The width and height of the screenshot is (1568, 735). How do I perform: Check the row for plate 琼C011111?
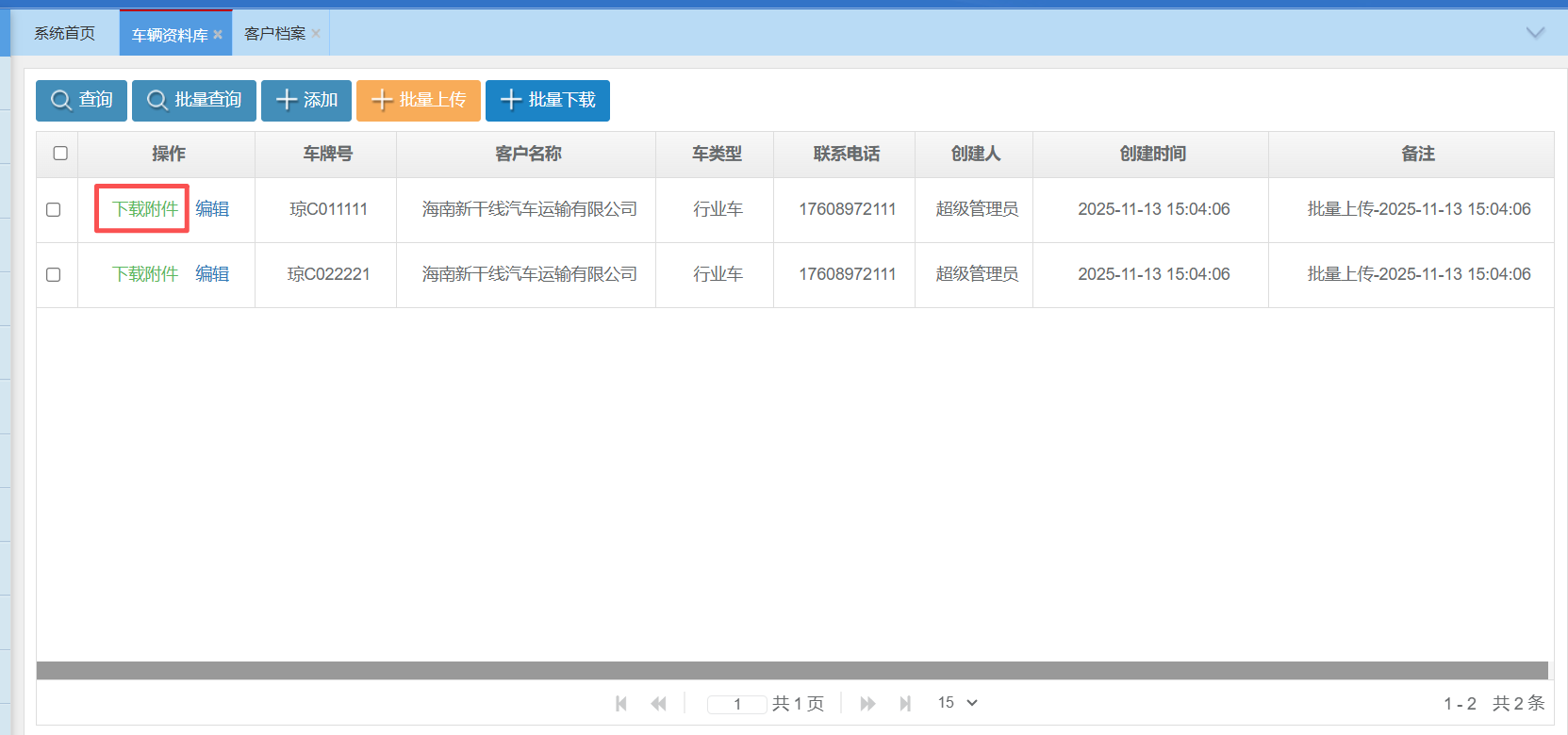coord(54,209)
